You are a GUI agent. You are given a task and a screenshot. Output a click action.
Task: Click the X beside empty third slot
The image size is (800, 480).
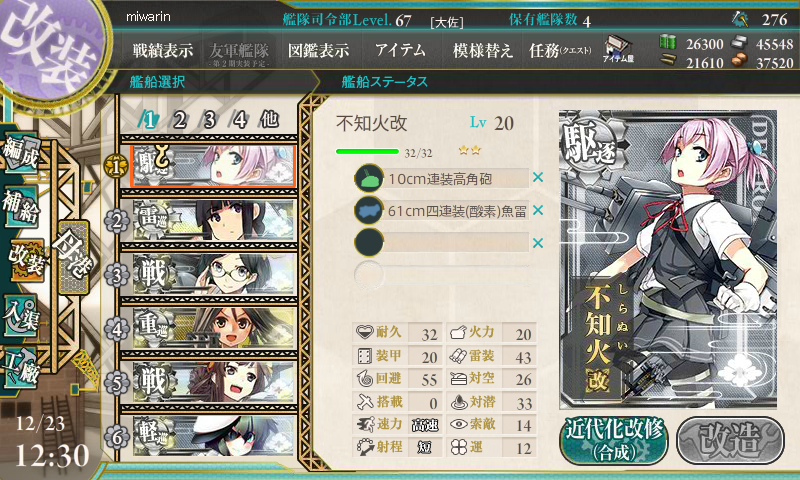(x=538, y=243)
